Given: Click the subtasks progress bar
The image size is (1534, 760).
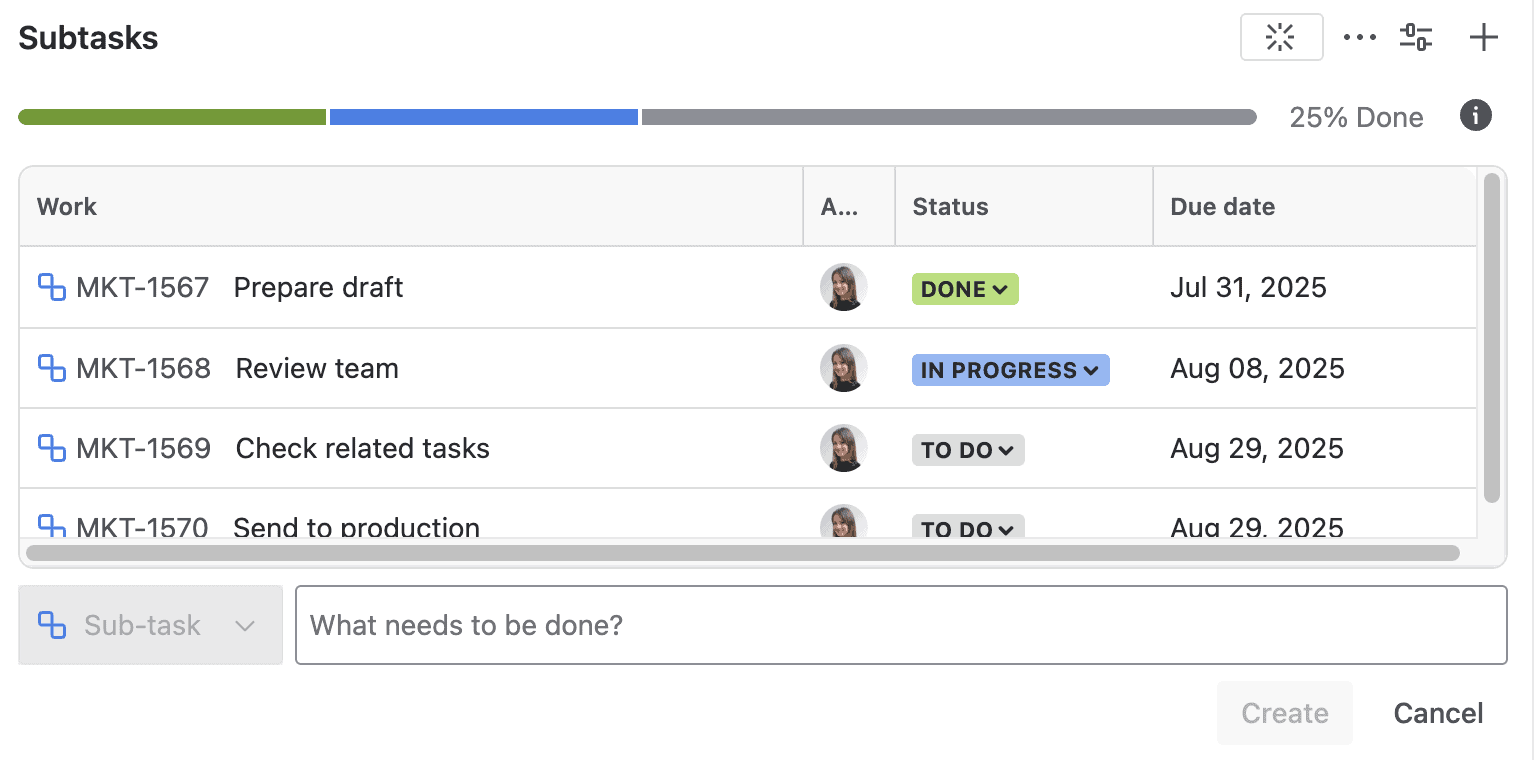Looking at the screenshot, I should [x=637, y=116].
